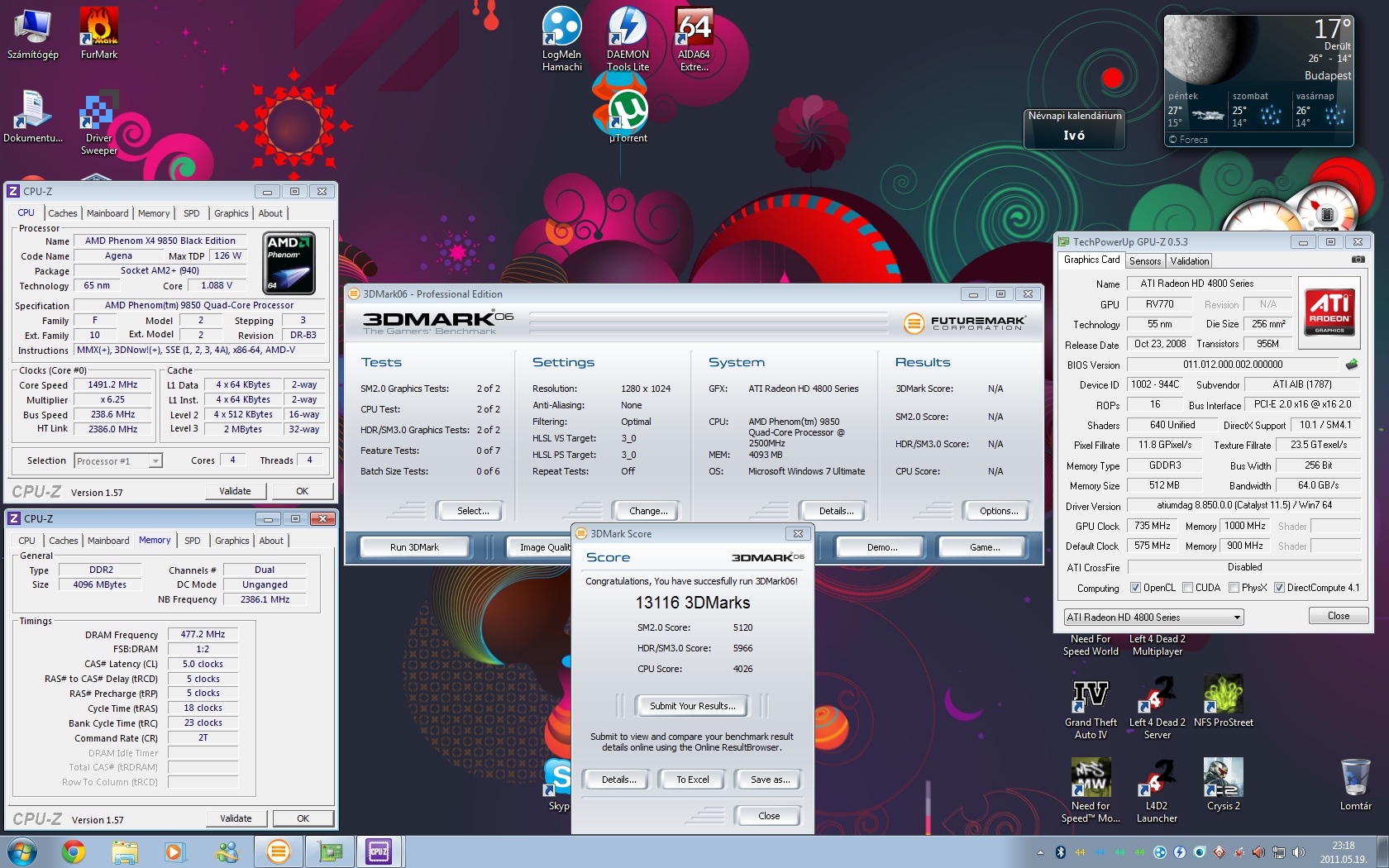Open Graphics tab in lower CPU-Z window
This screenshot has height=868, width=1389.
click(x=231, y=541)
